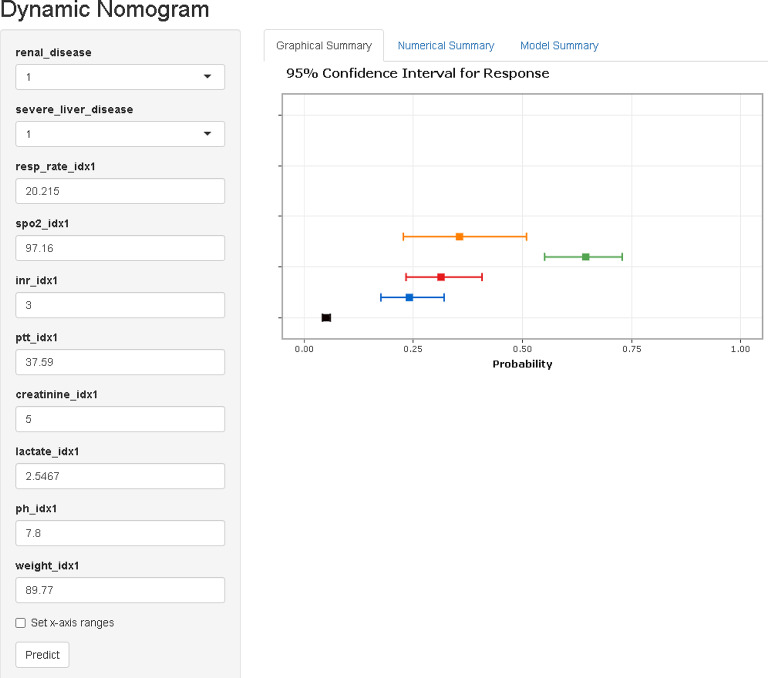Select the inr_idx1 input box

click(x=120, y=305)
